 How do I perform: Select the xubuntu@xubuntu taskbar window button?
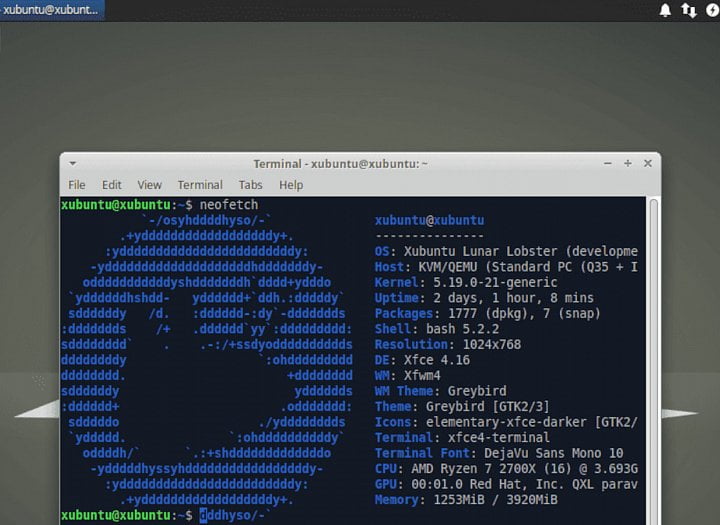[51, 10]
